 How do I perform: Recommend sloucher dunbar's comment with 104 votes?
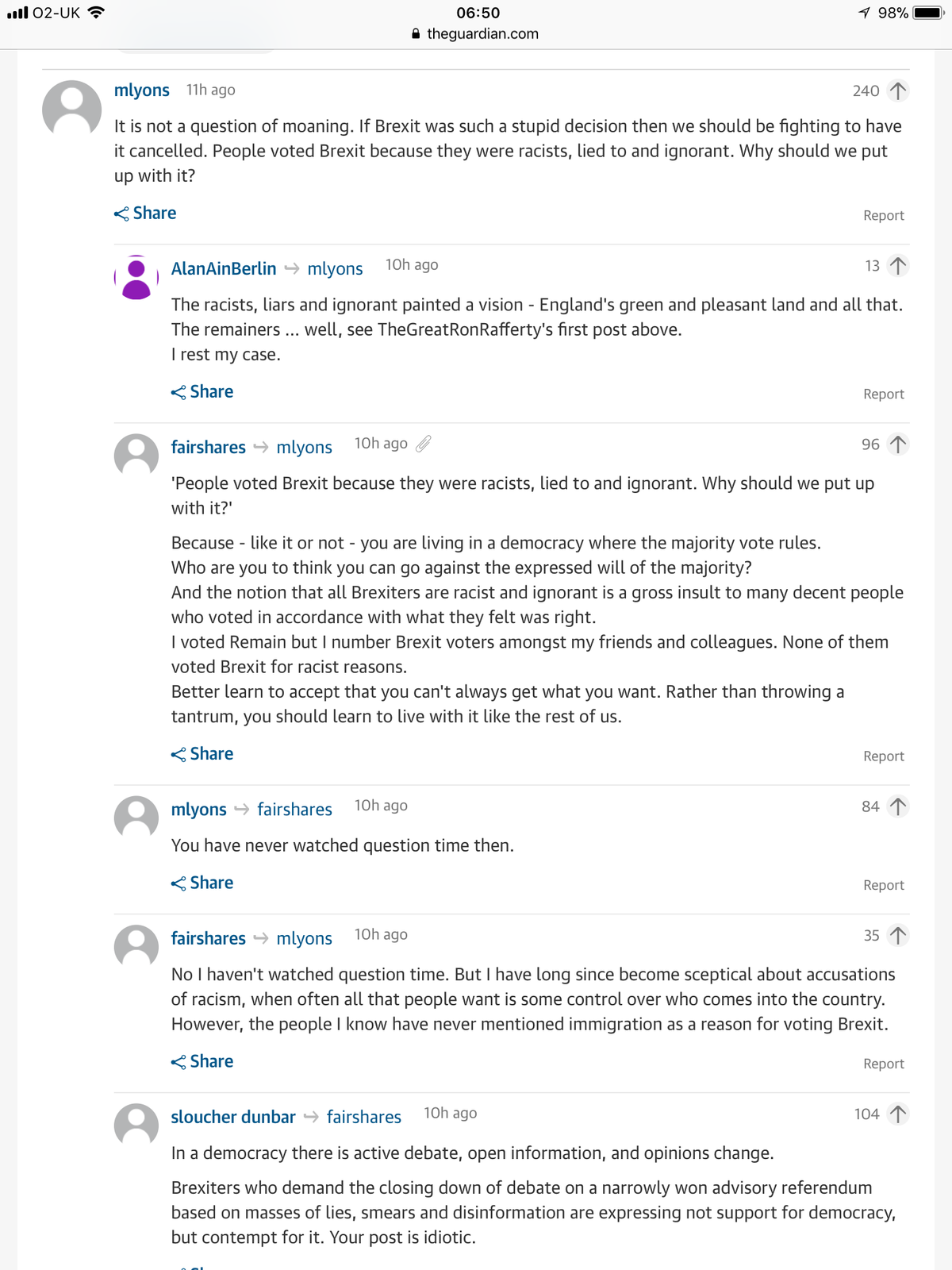(897, 1114)
